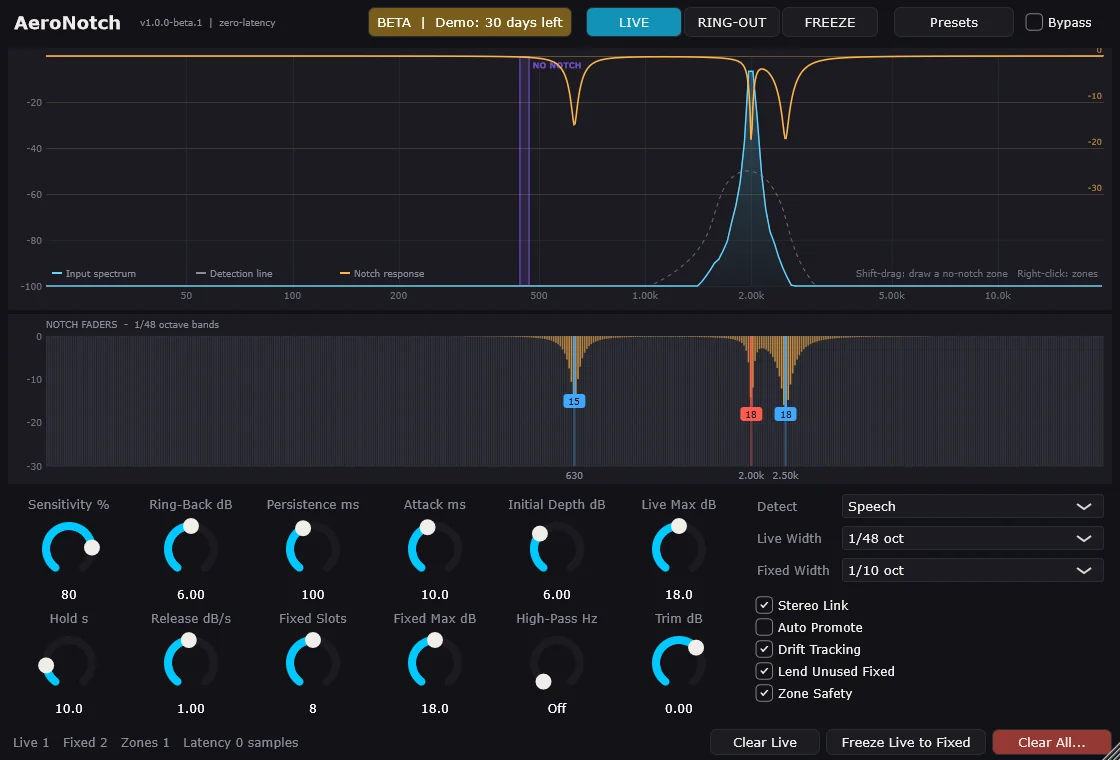Switch to FREEZE mode

point(829,22)
